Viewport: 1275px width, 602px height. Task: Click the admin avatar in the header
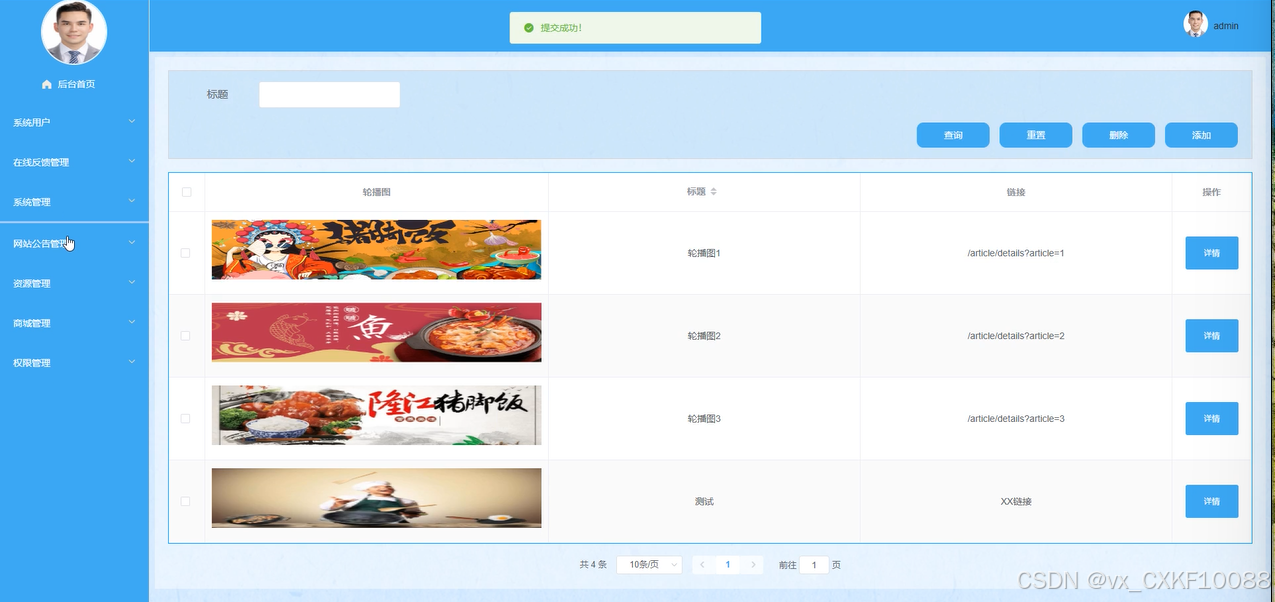pos(1195,25)
